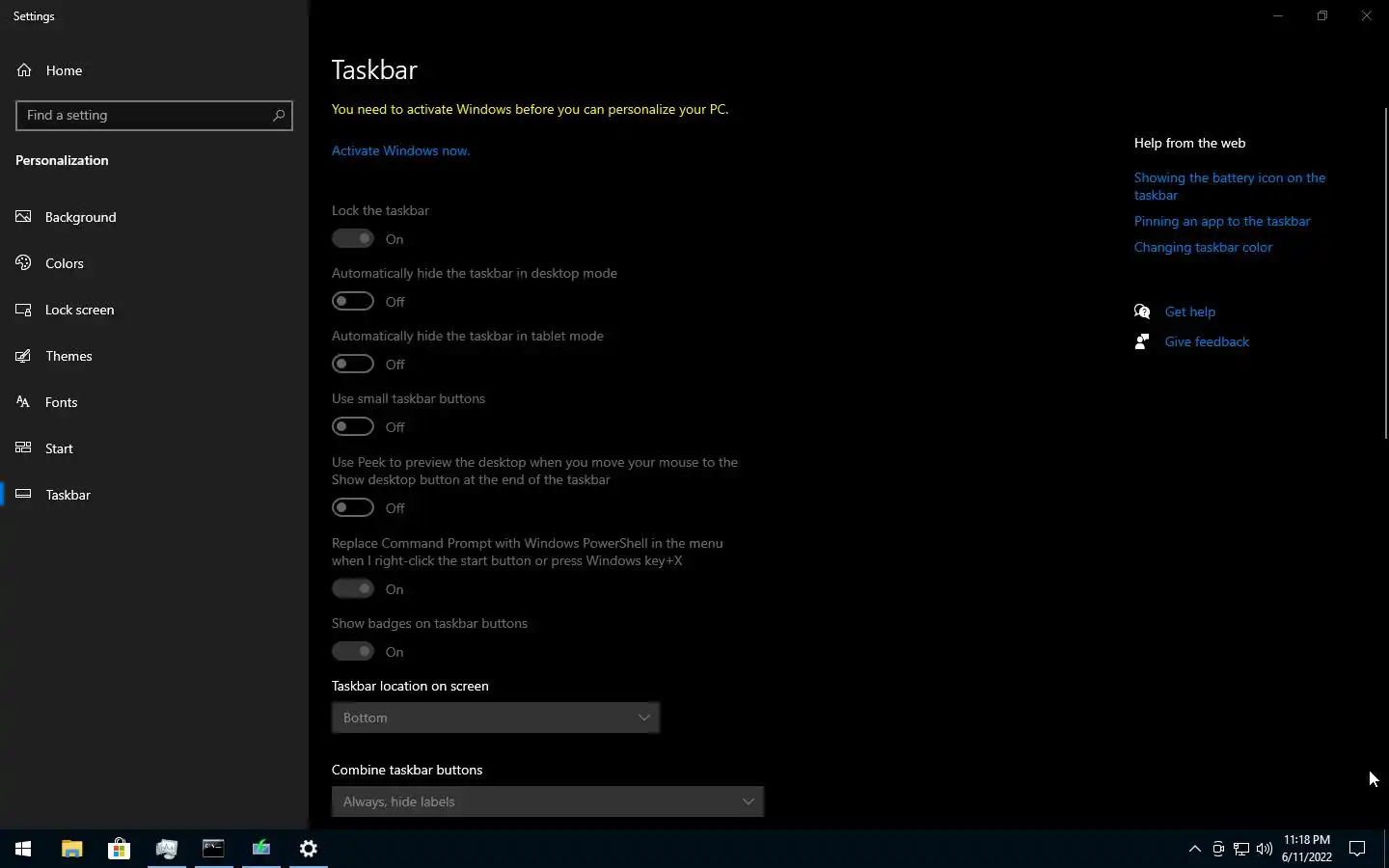
Task: Open the volume speaker control
Action: point(1265,849)
